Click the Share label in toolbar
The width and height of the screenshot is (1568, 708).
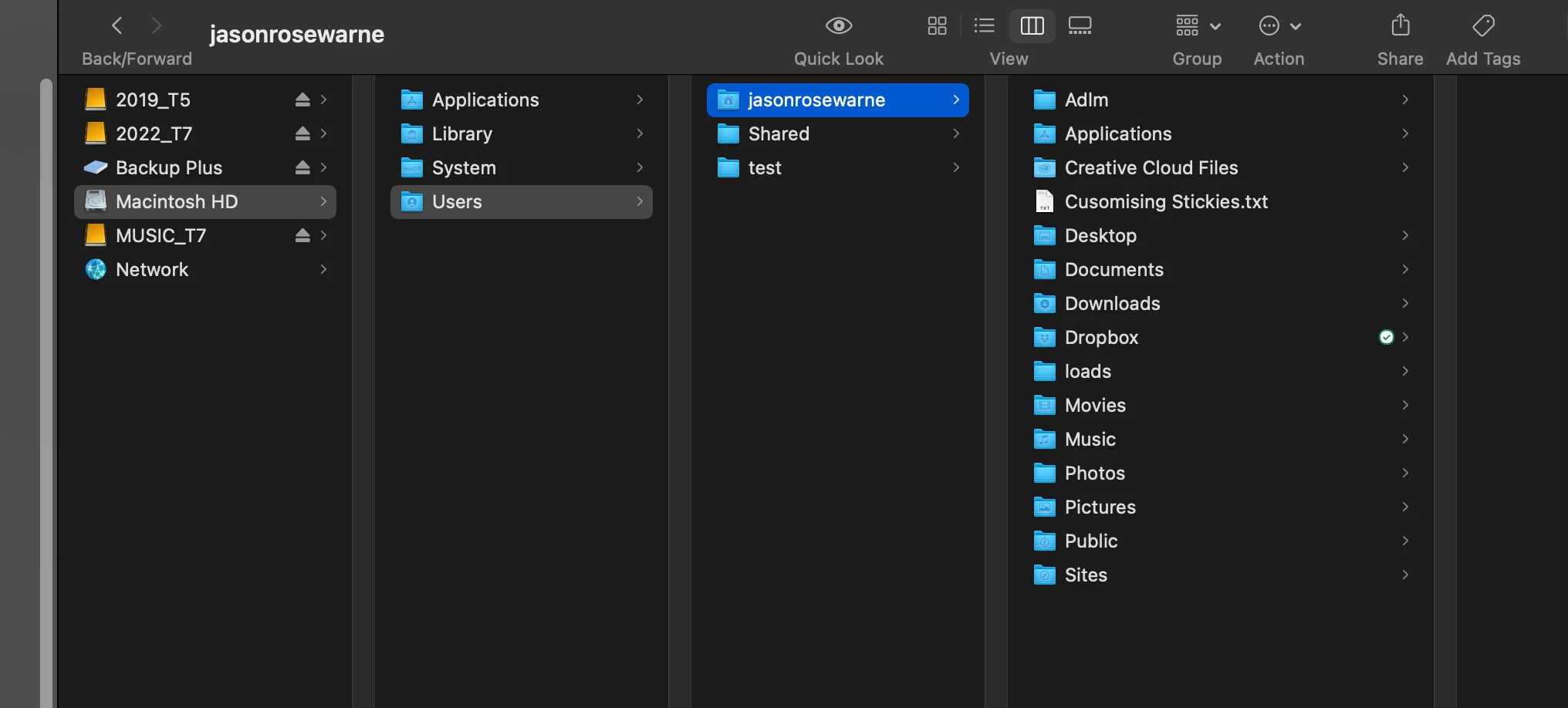coord(1401,59)
